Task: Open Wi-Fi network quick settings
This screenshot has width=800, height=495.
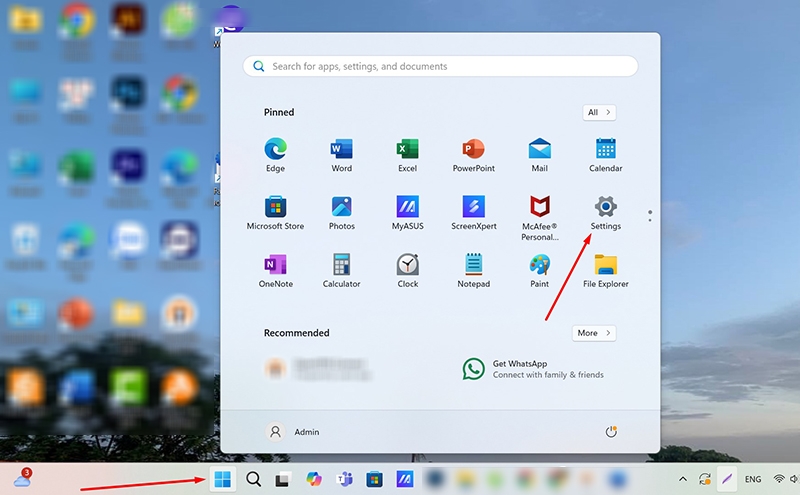Action: [x=779, y=479]
